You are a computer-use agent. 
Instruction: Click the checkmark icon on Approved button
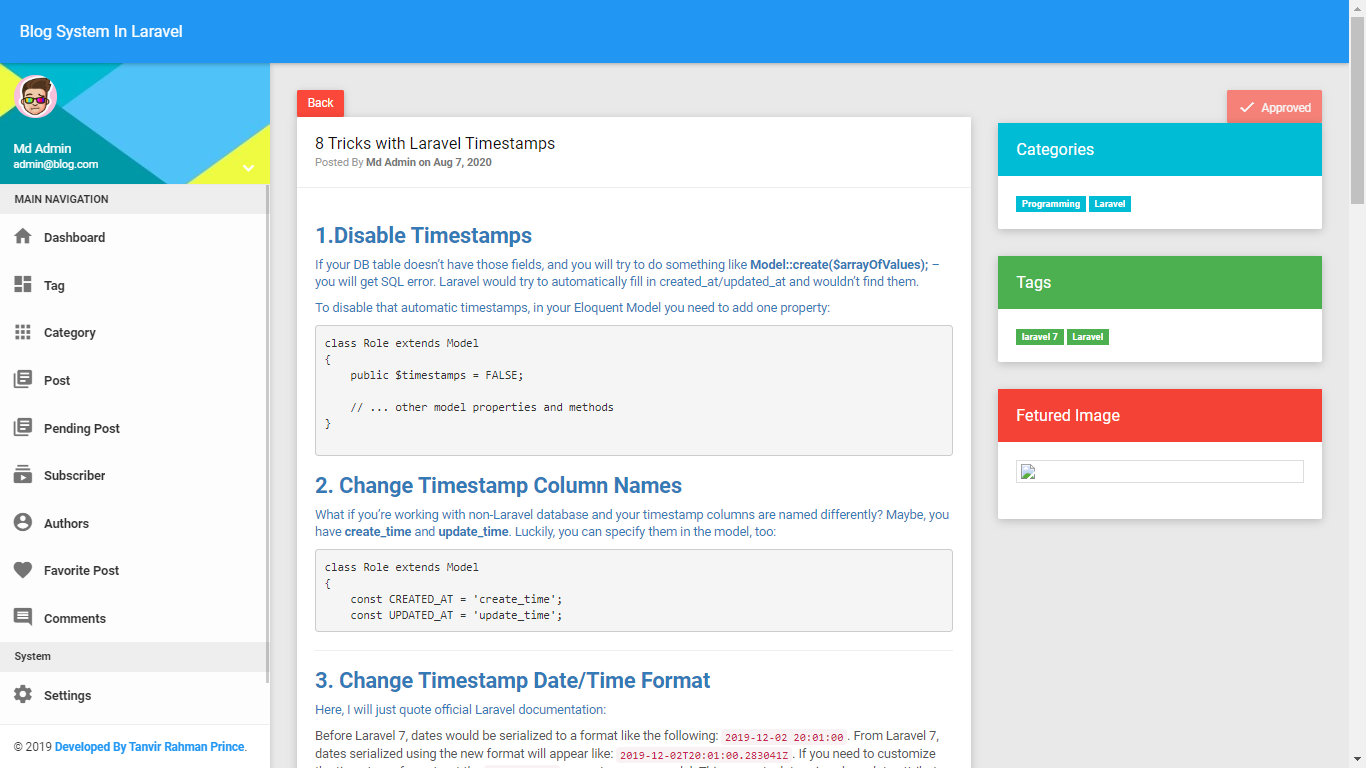coord(1246,107)
